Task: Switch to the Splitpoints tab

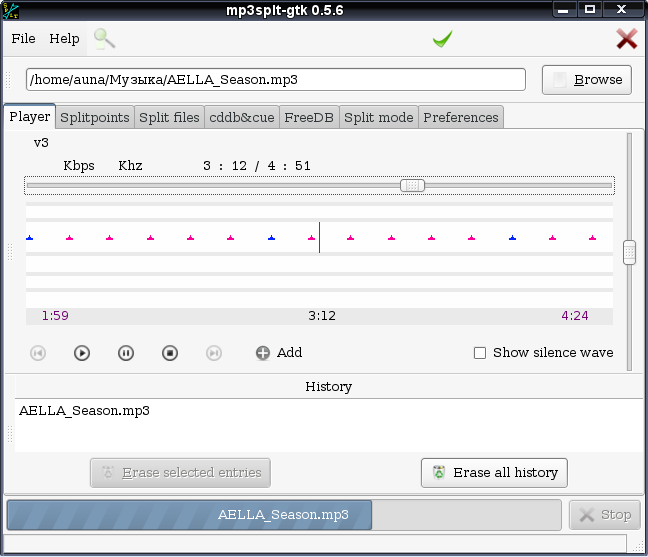Action: (95, 117)
